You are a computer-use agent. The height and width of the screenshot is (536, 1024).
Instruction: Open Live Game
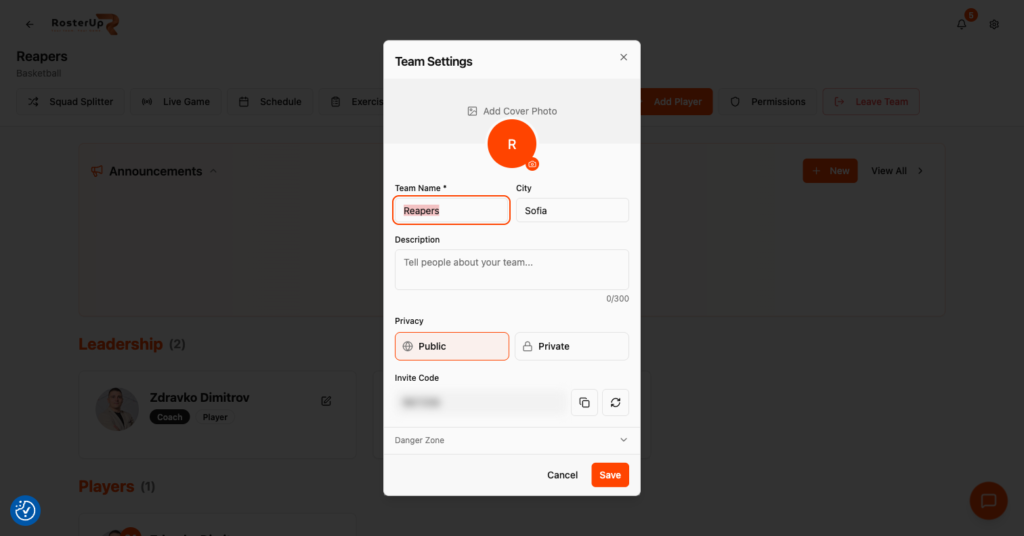[176, 102]
